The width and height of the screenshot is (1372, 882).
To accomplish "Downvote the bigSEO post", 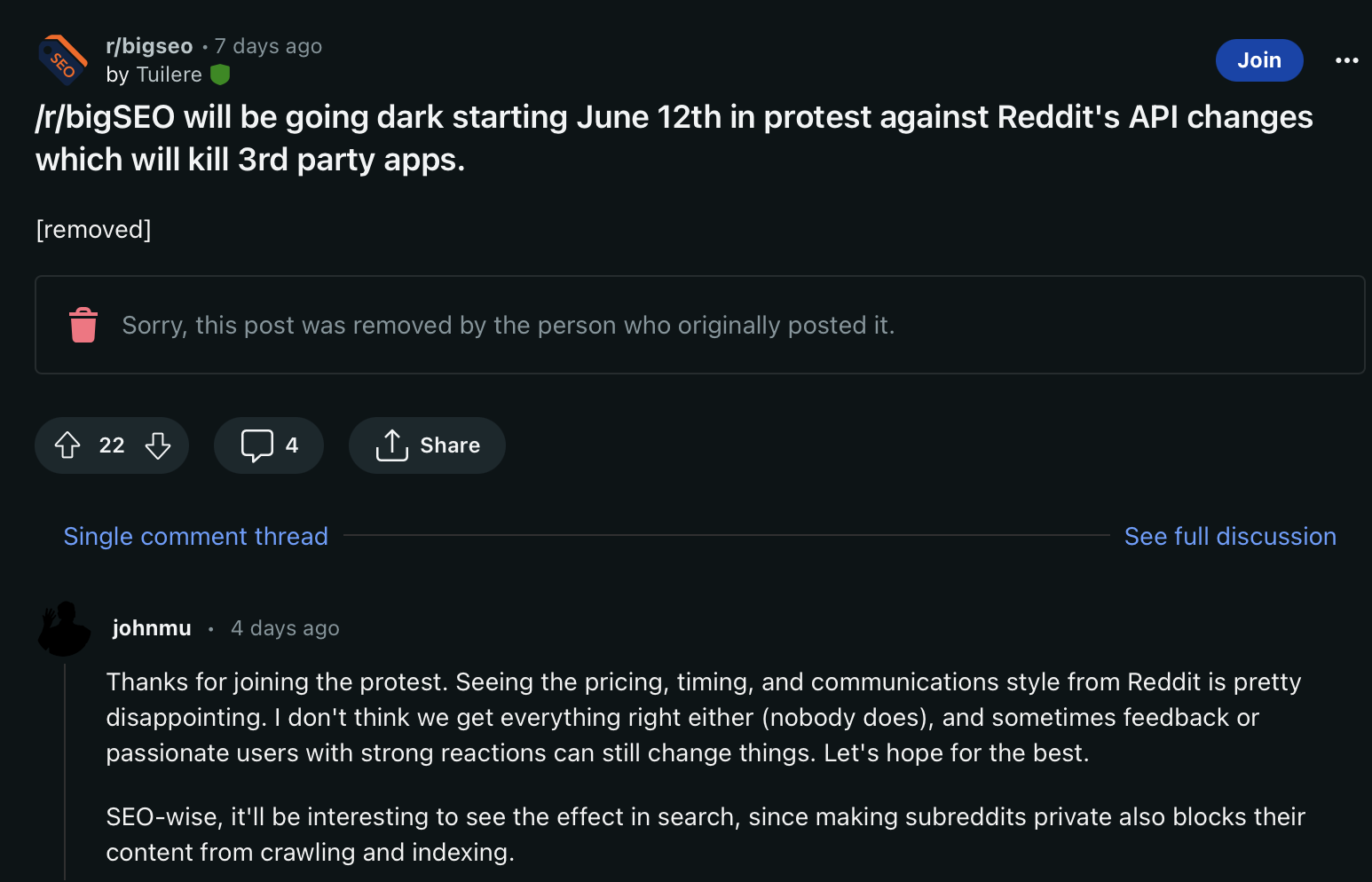I will click(158, 445).
